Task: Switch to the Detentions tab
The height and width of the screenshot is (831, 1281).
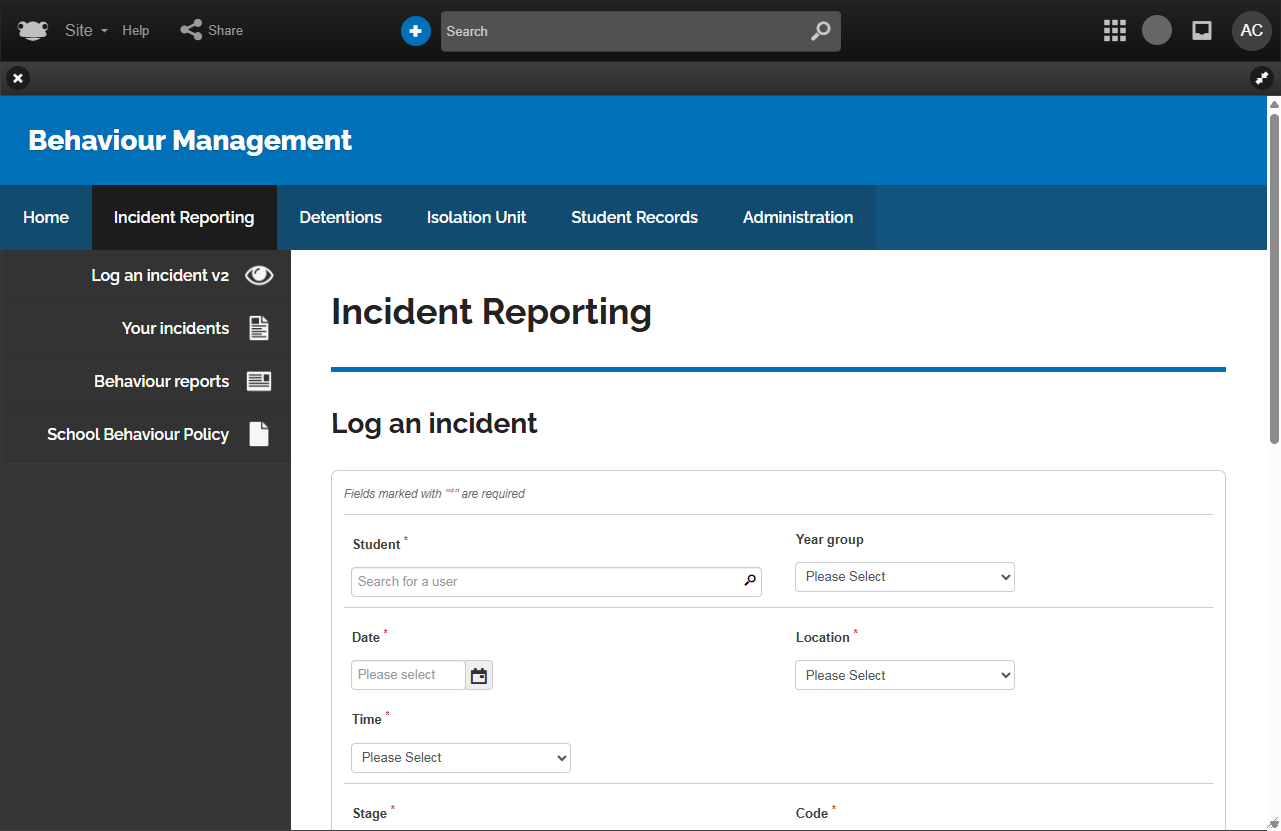Action: click(340, 217)
